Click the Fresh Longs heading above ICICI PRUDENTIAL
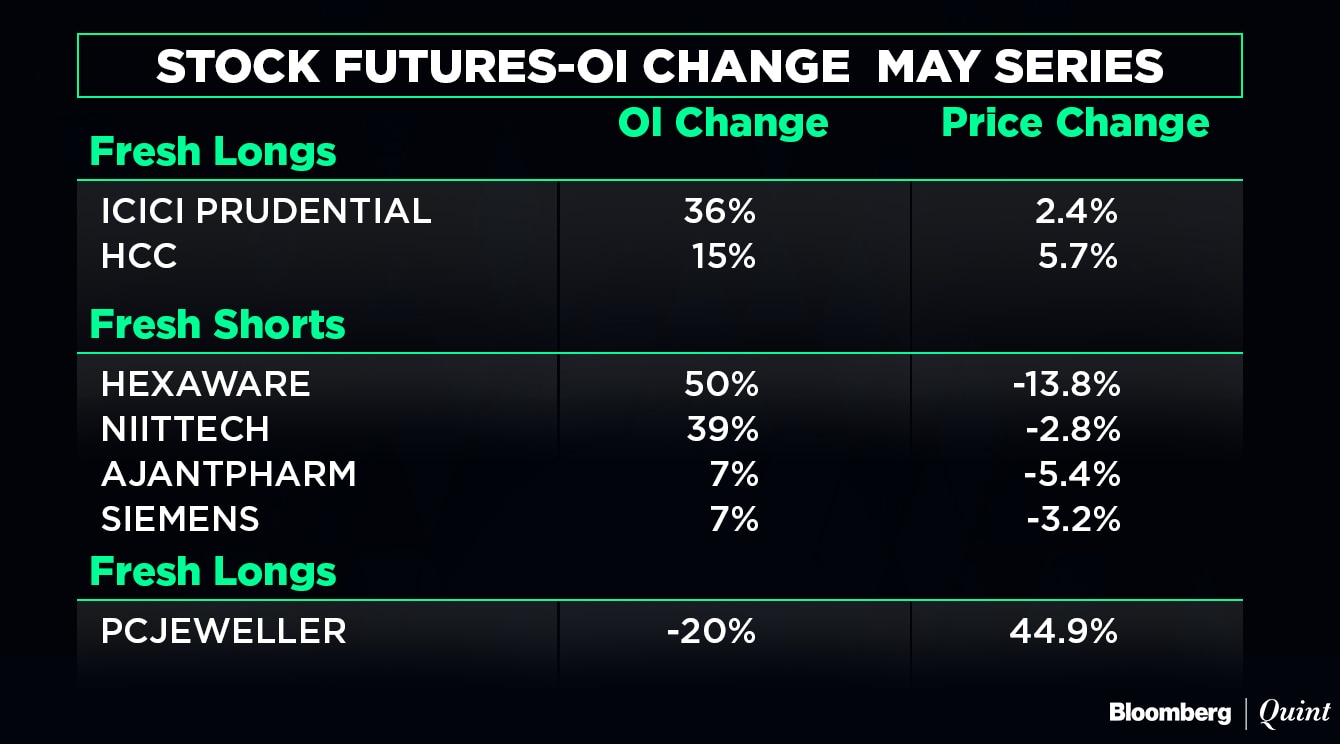 (213, 153)
